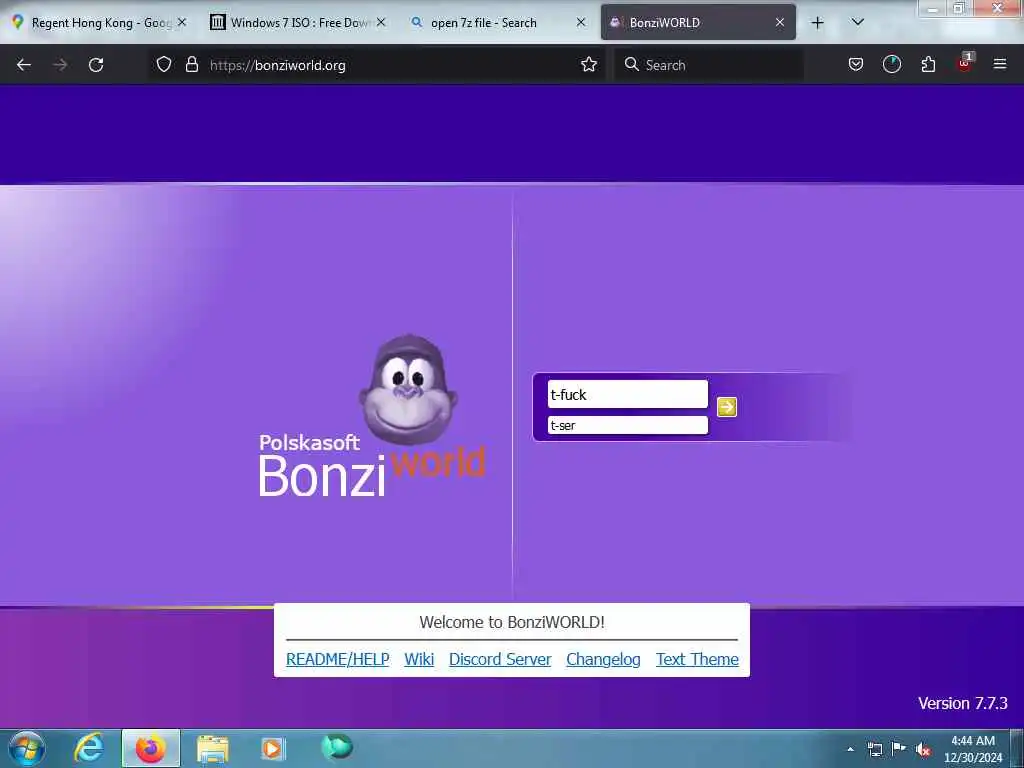Open the Wiki link

[419, 659]
